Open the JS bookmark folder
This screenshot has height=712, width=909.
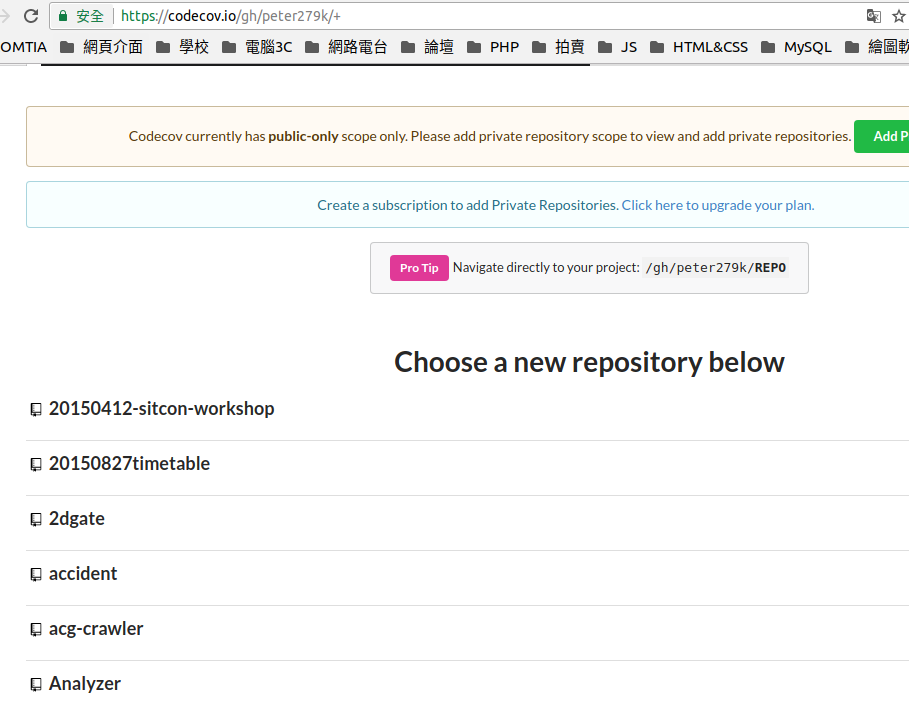tap(618, 47)
